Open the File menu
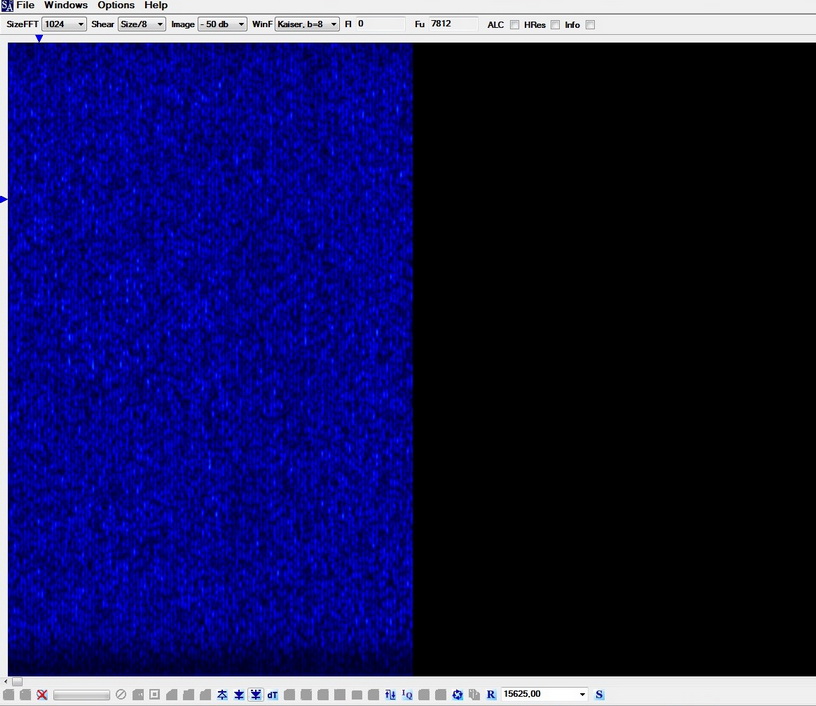This screenshot has height=706, width=816. click(25, 5)
